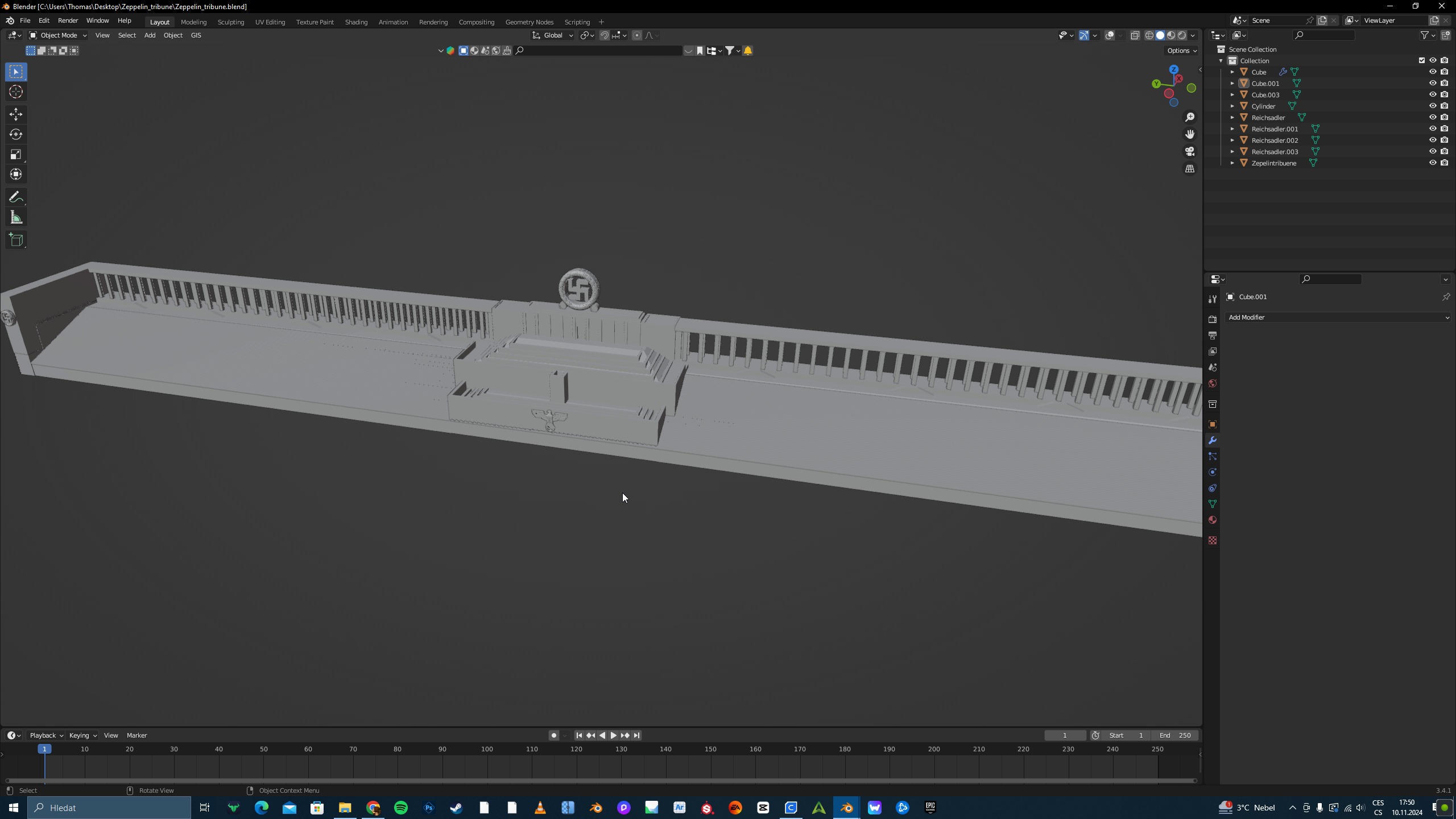The width and height of the screenshot is (1456, 819).
Task: Open Spotify from the Windows taskbar
Action: click(x=401, y=808)
